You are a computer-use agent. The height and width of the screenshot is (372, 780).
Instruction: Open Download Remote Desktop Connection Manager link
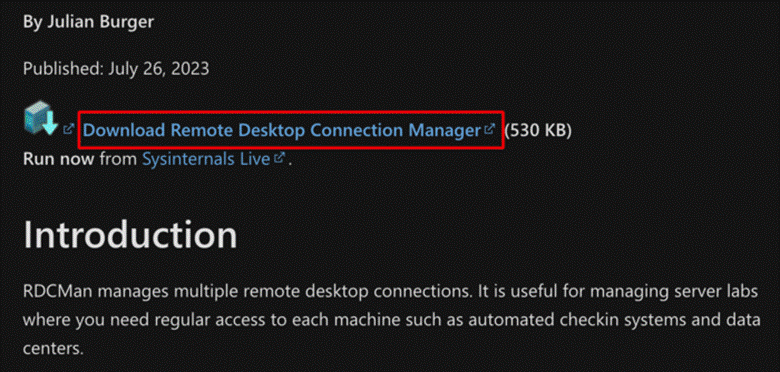(x=282, y=130)
